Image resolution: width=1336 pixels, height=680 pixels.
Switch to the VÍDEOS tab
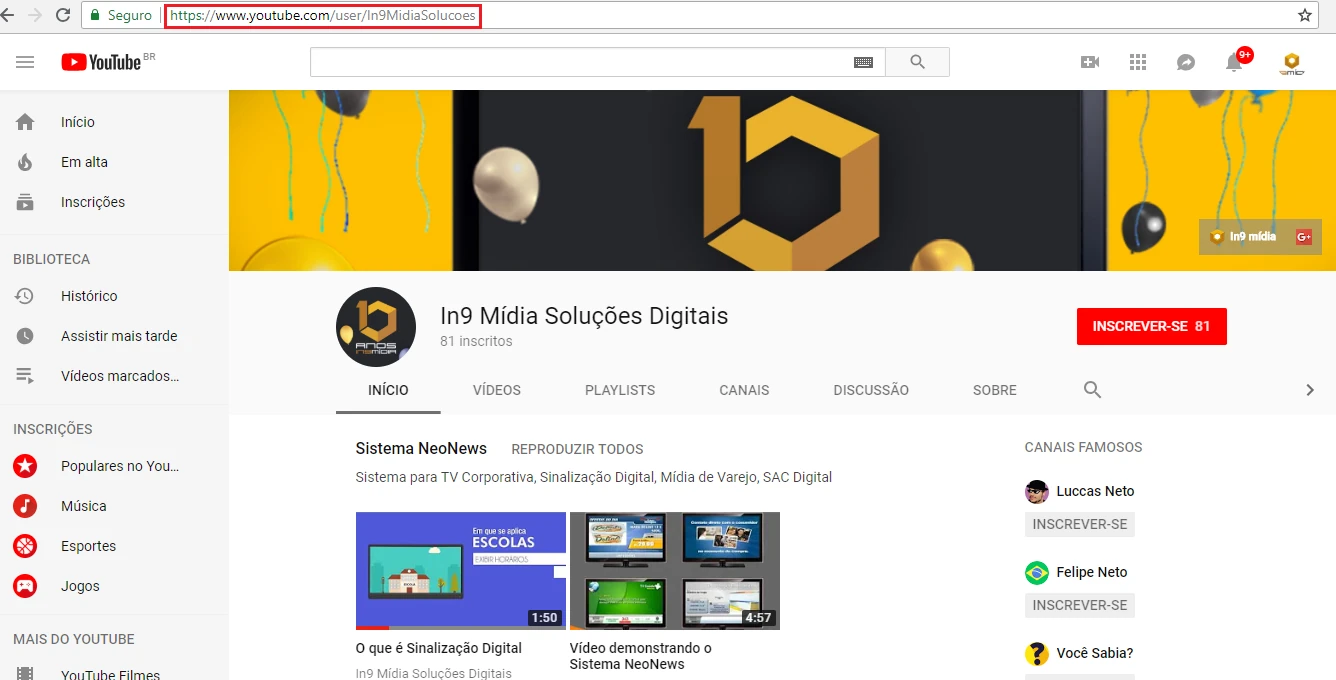pyautogui.click(x=497, y=390)
